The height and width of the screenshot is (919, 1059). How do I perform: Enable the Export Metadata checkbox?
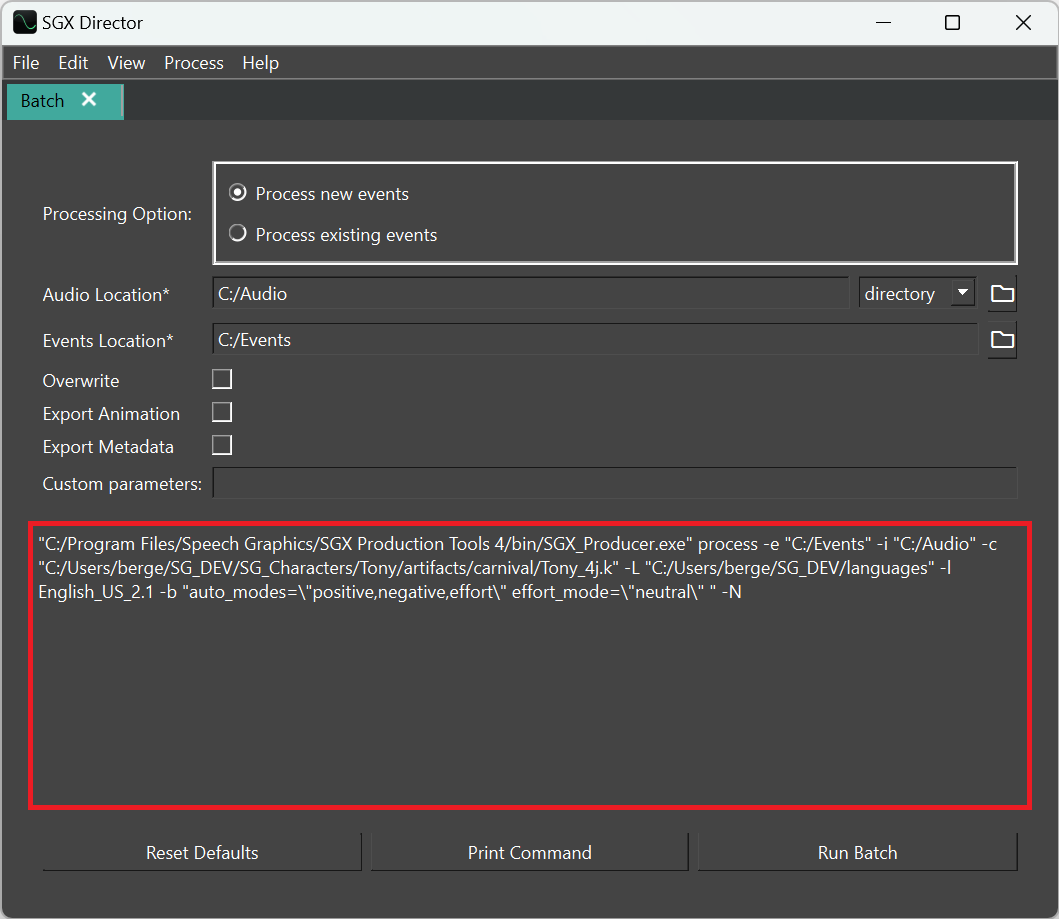(221, 444)
